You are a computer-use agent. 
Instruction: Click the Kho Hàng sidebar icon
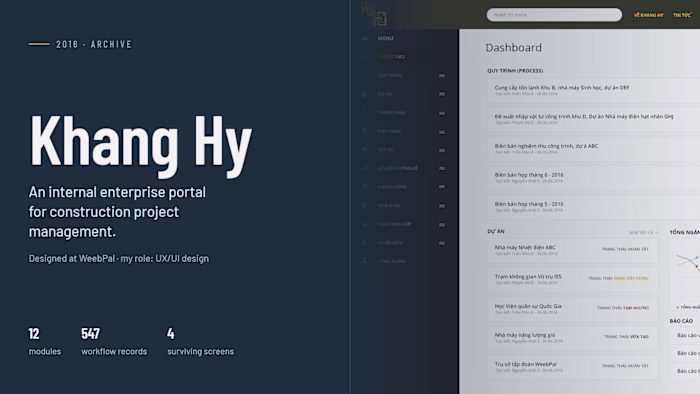click(364, 131)
